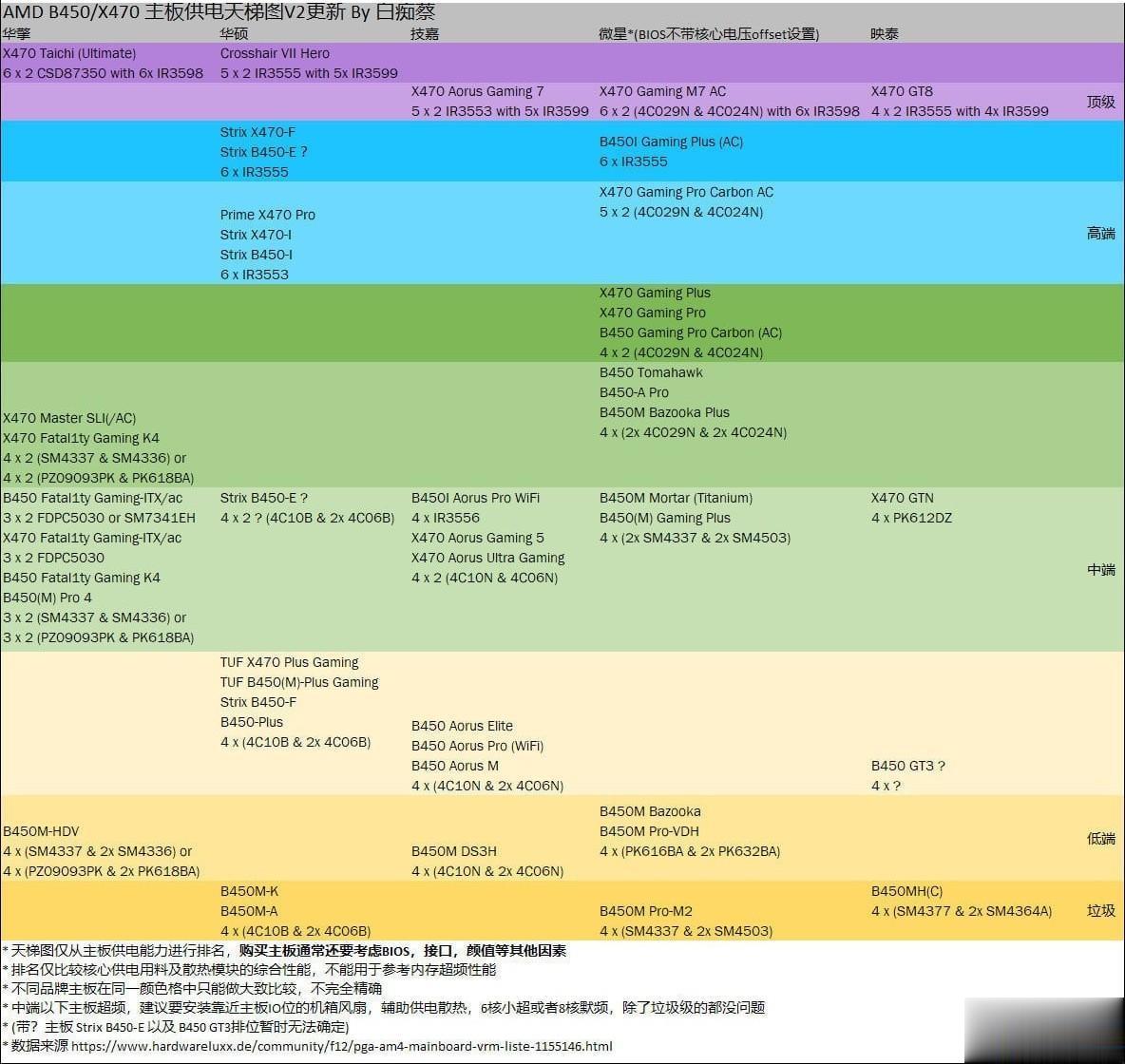Click the B450M Mortar (Titanium) entry
The width and height of the screenshot is (1125, 1064).
[677, 498]
